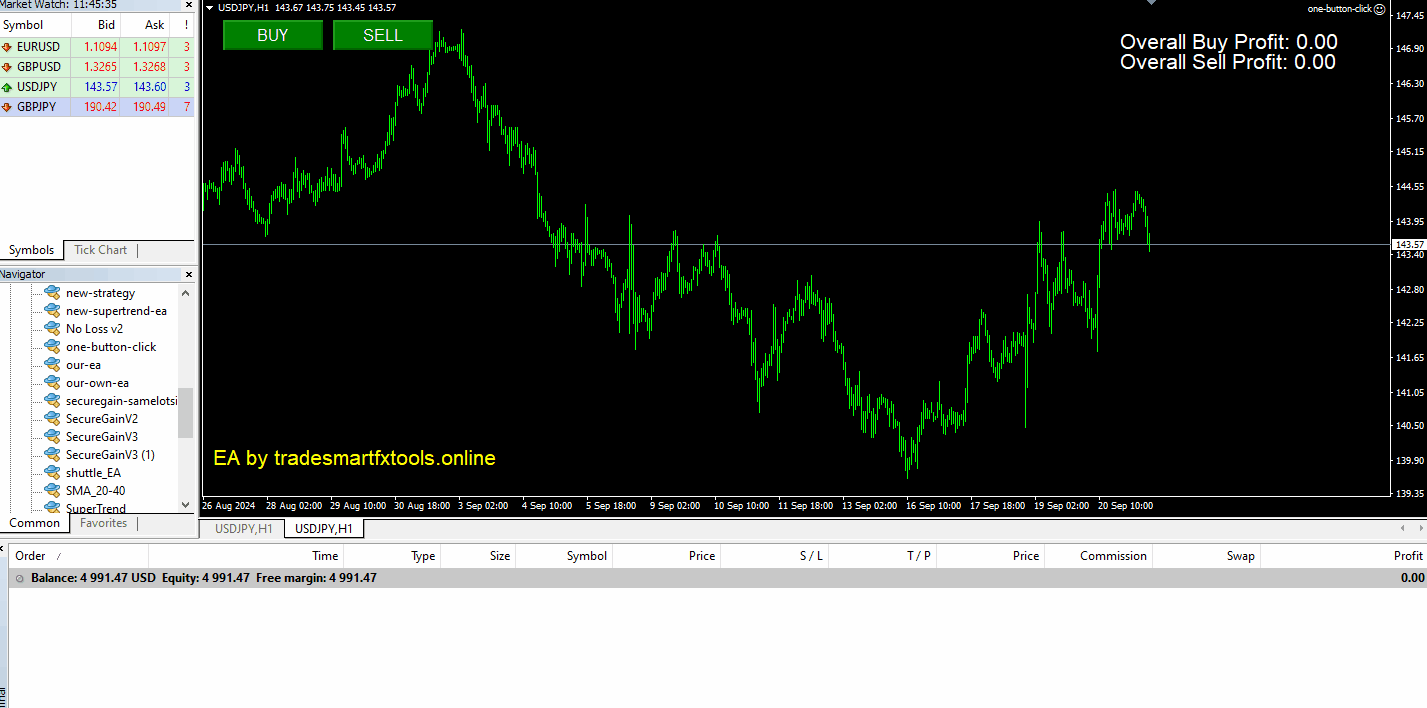The height and width of the screenshot is (708, 1427).
Task: Select GBPJPY row in Market Watch
Action: point(36,107)
